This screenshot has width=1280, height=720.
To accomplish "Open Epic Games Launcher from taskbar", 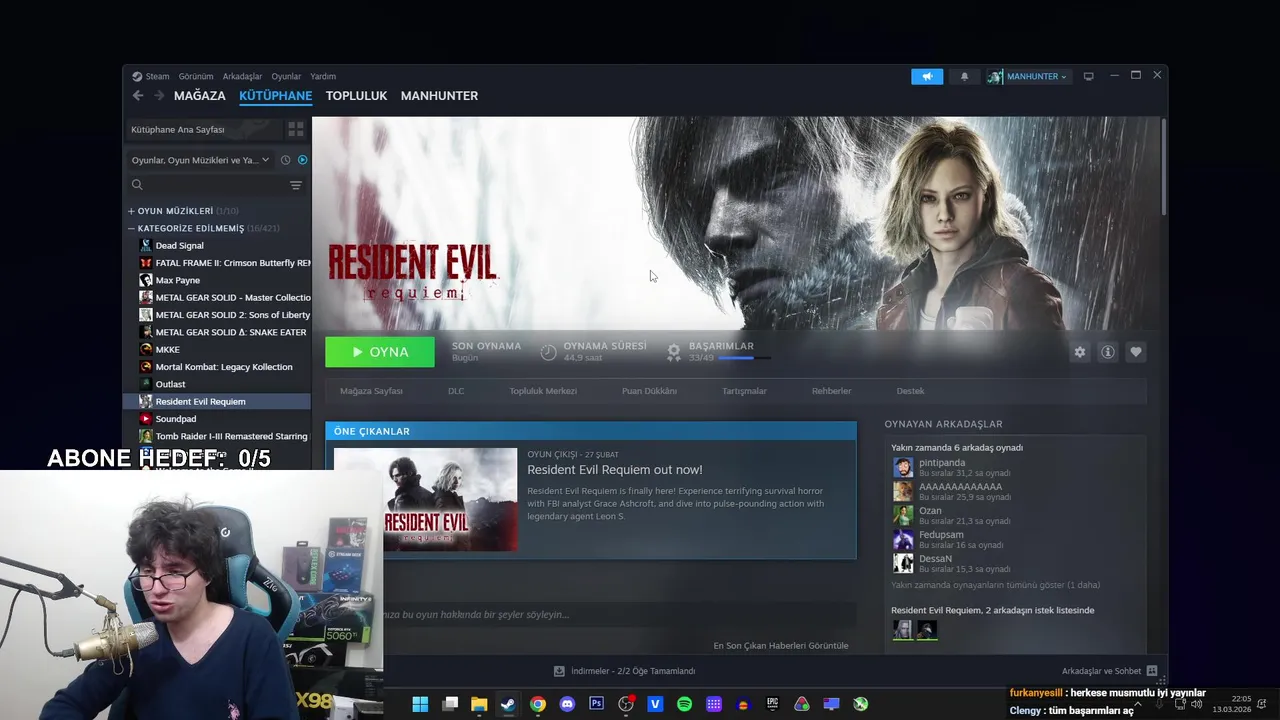I will click(x=772, y=704).
